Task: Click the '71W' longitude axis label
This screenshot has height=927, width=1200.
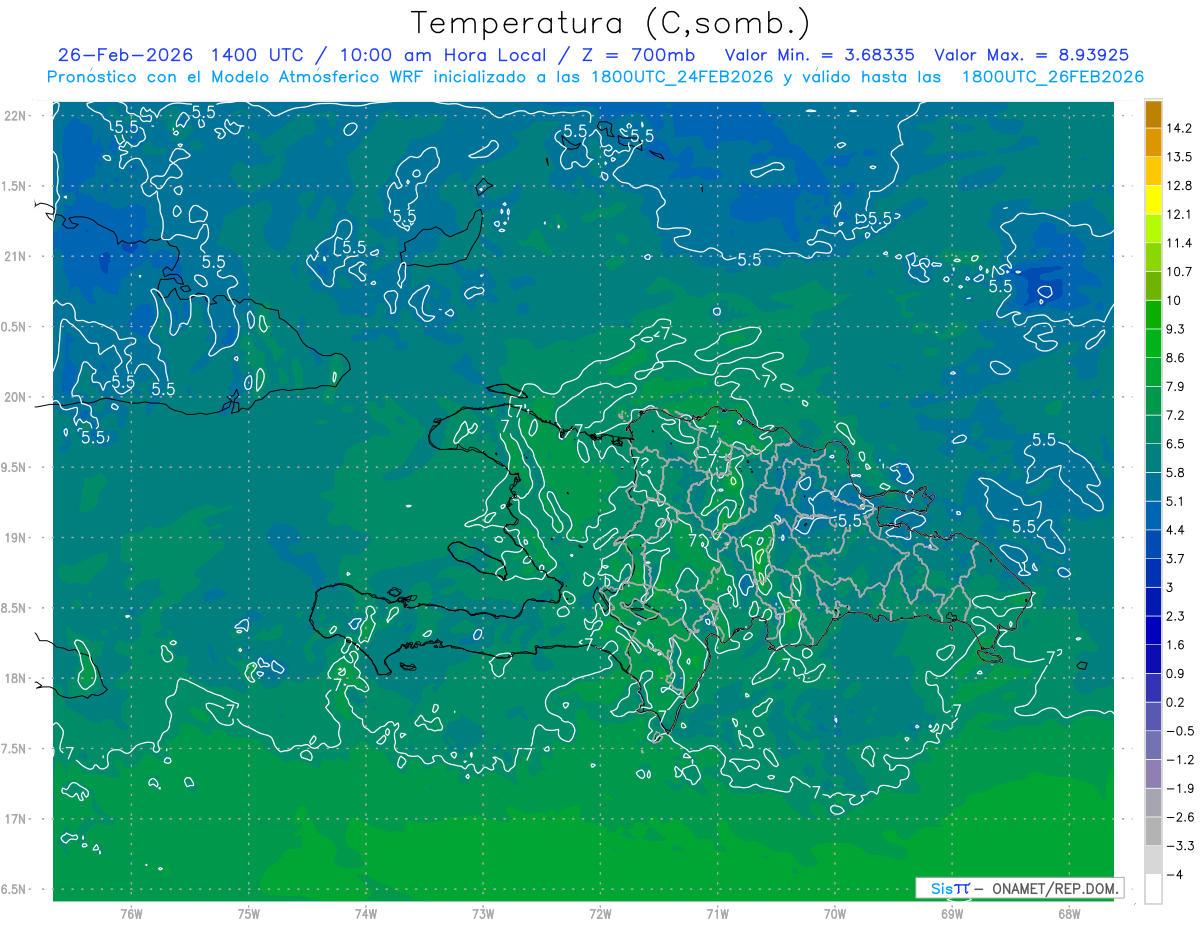Action: coord(717,913)
